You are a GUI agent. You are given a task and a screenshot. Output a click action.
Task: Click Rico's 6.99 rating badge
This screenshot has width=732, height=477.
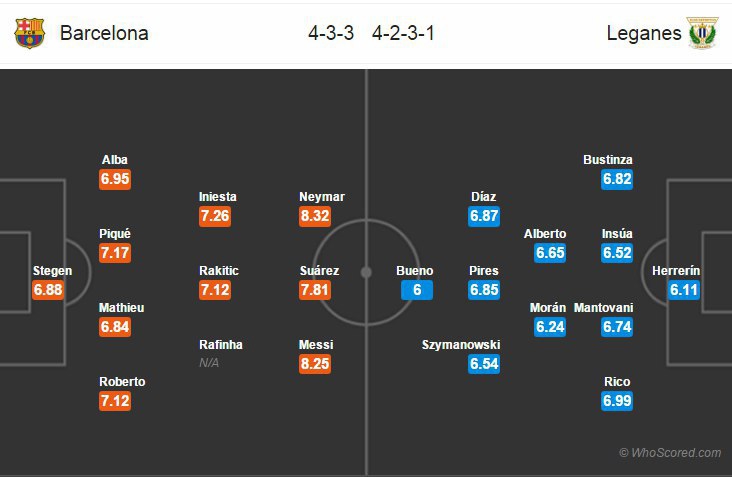(x=617, y=401)
